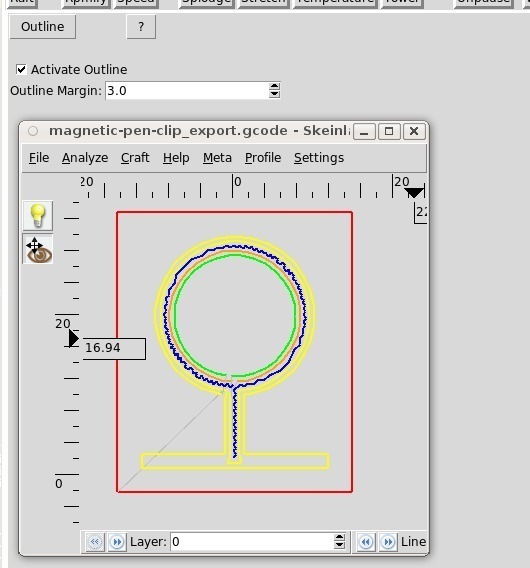530x568 pixels.
Task: Increase Outline Margin with up arrow
Action: (274, 86)
